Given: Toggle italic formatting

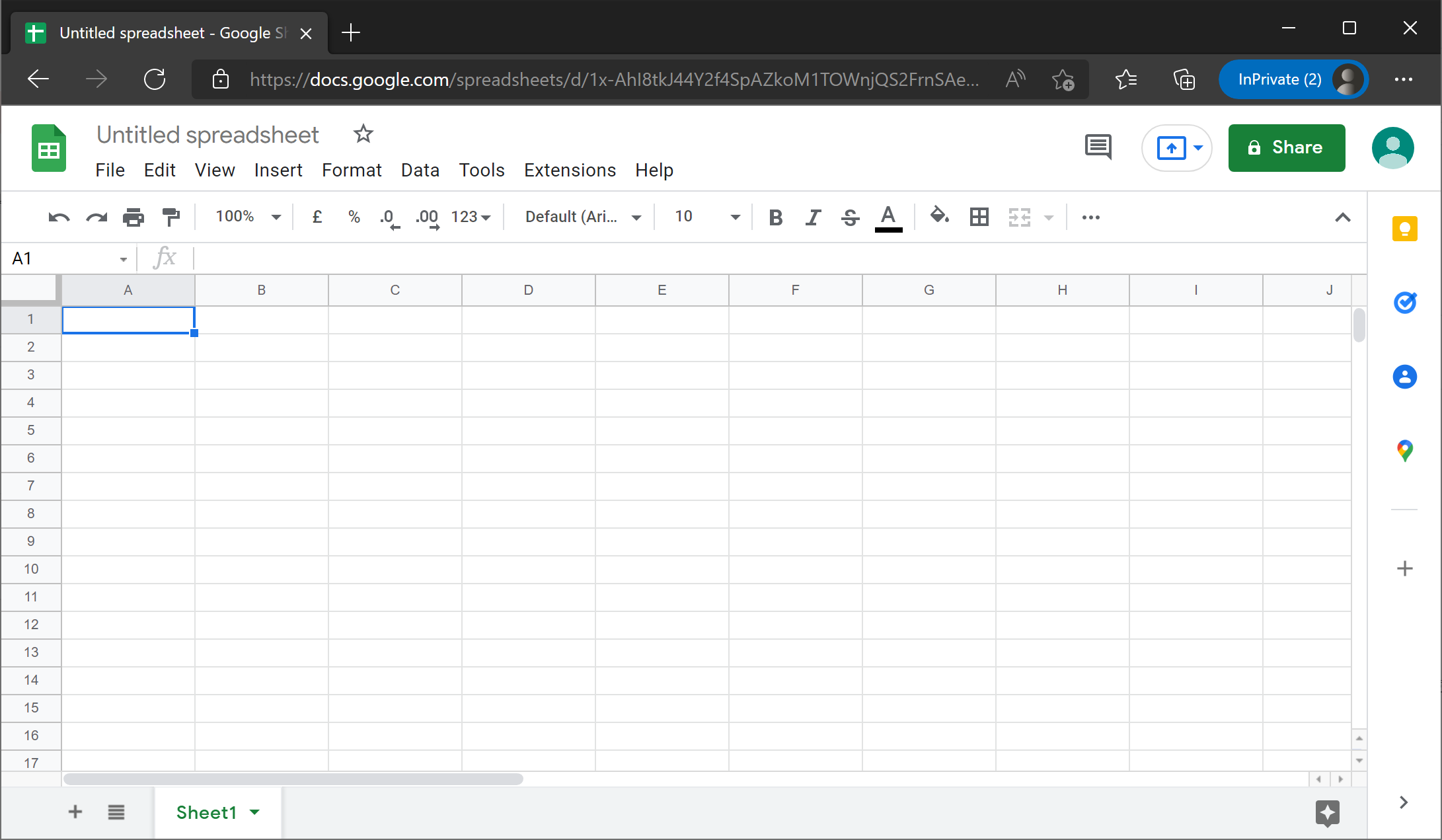Looking at the screenshot, I should (x=813, y=217).
